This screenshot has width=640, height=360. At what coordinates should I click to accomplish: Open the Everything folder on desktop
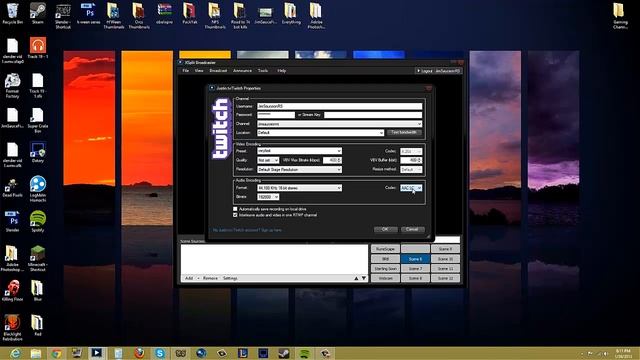coord(291,13)
